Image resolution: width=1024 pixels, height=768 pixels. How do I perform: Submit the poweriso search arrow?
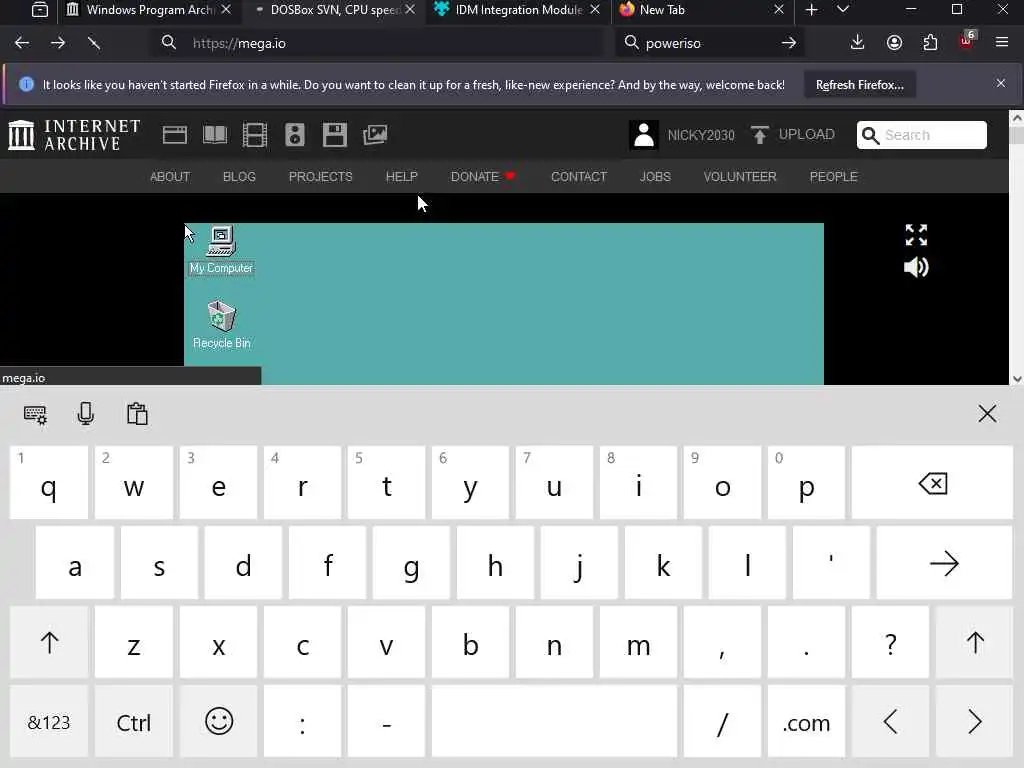(788, 43)
